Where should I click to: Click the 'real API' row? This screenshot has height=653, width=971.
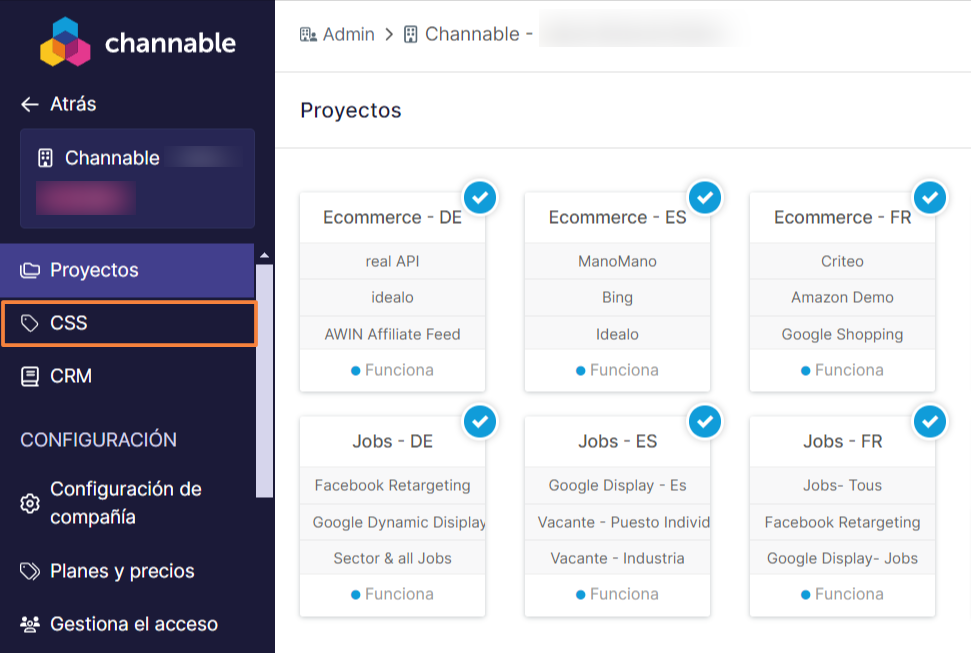tap(393, 261)
